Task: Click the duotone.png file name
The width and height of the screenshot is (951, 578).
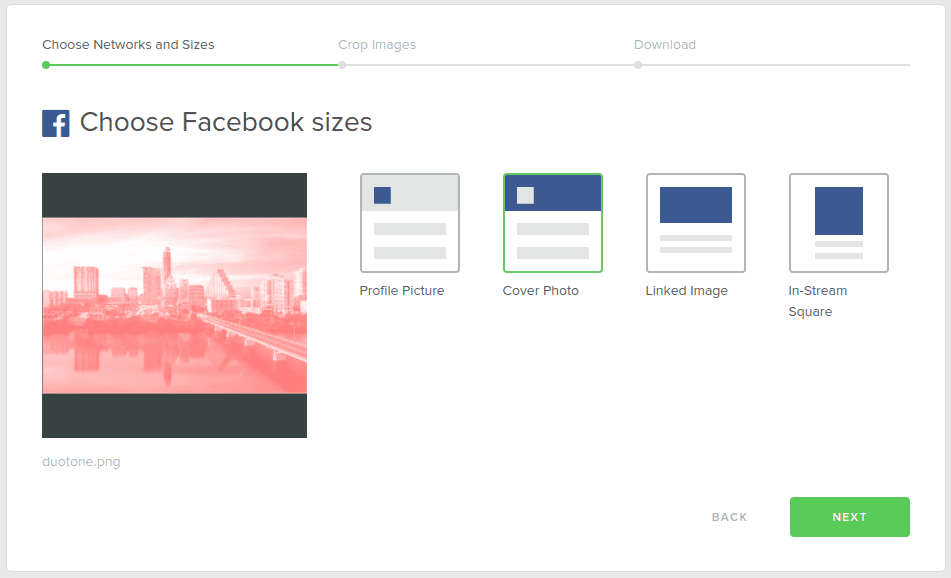Action: (x=81, y=462)
